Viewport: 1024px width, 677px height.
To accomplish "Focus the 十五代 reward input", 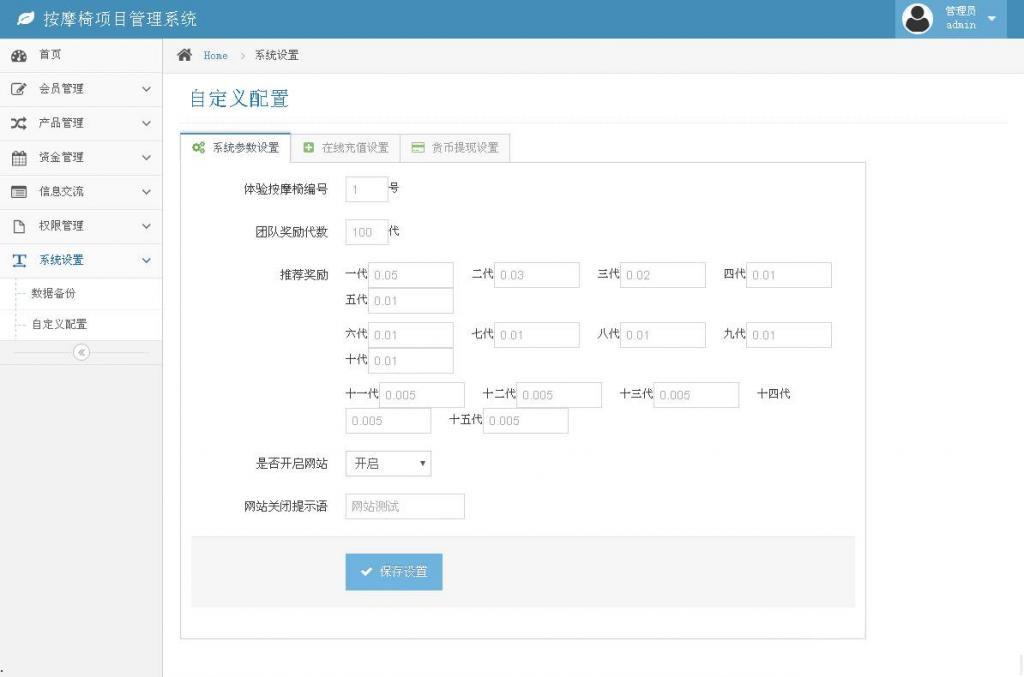I will [x=526, y=421].
